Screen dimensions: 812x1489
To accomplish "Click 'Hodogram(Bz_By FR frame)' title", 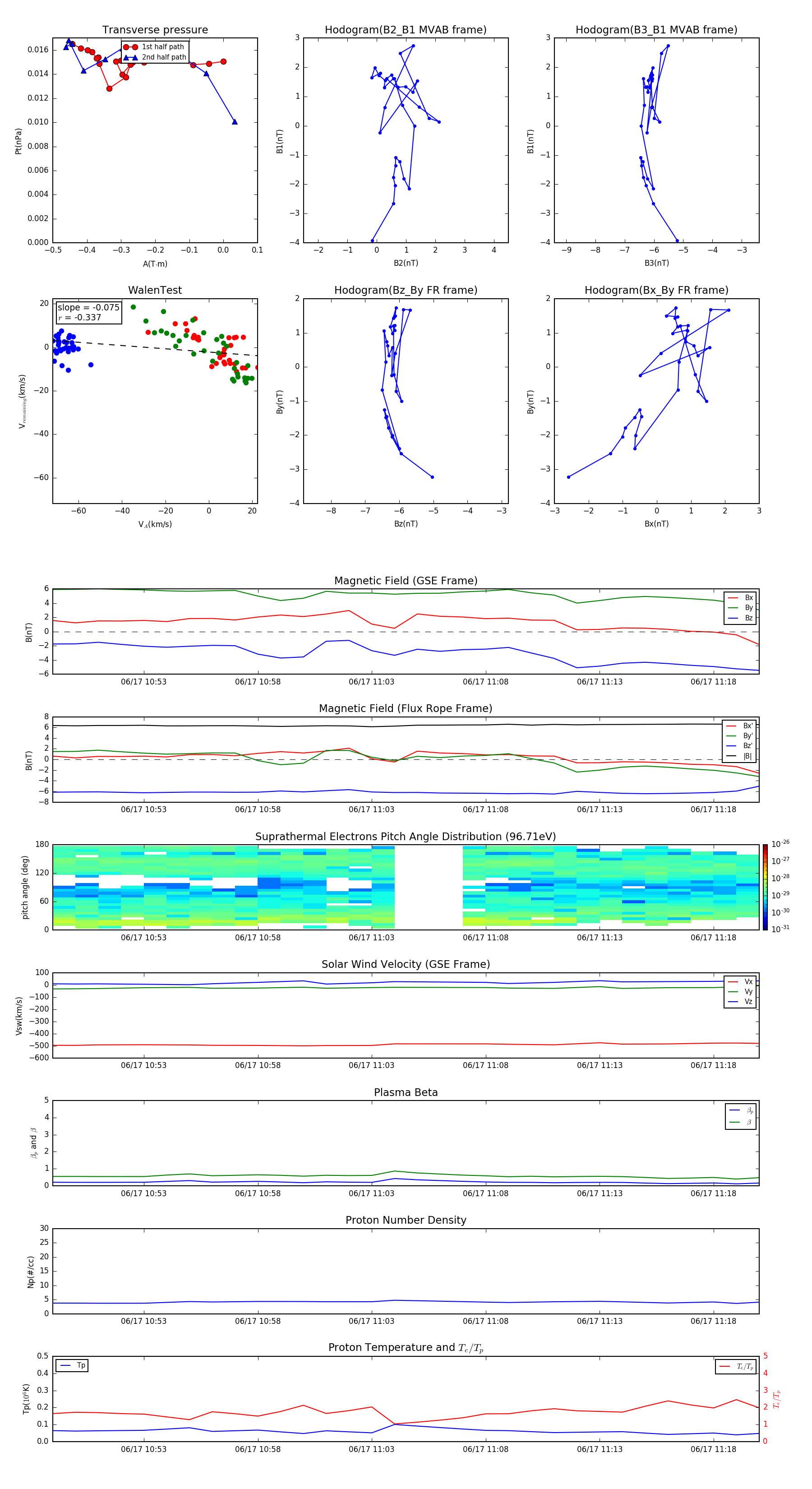I will coord(406,290).
